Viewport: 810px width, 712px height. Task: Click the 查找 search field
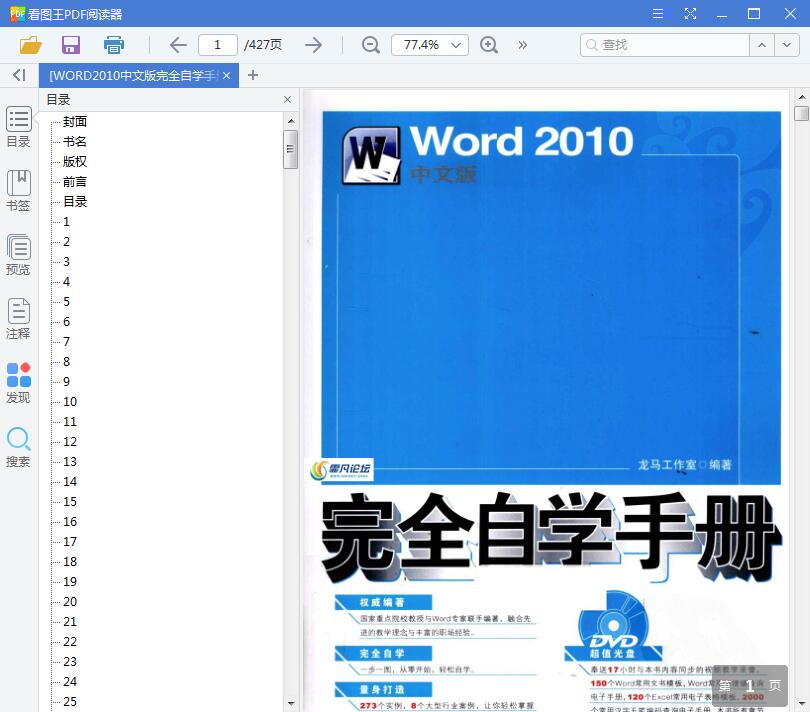pyautogui.click(x=665, y=45)
